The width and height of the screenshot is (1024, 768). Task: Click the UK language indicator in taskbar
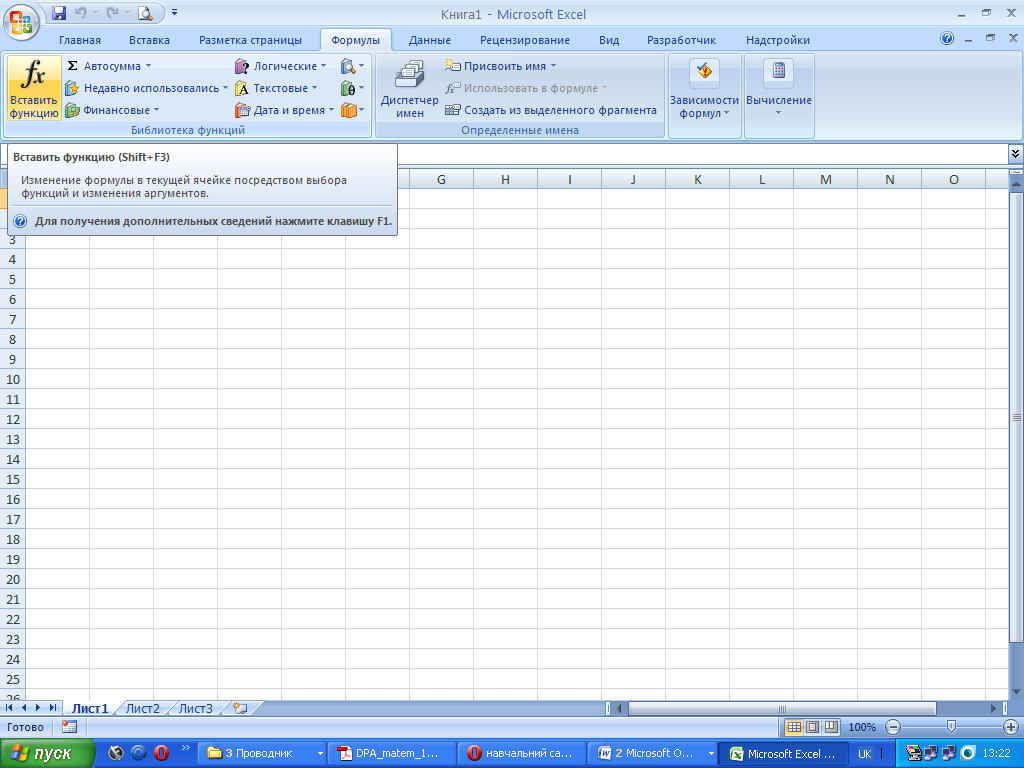tap(864, 754)
